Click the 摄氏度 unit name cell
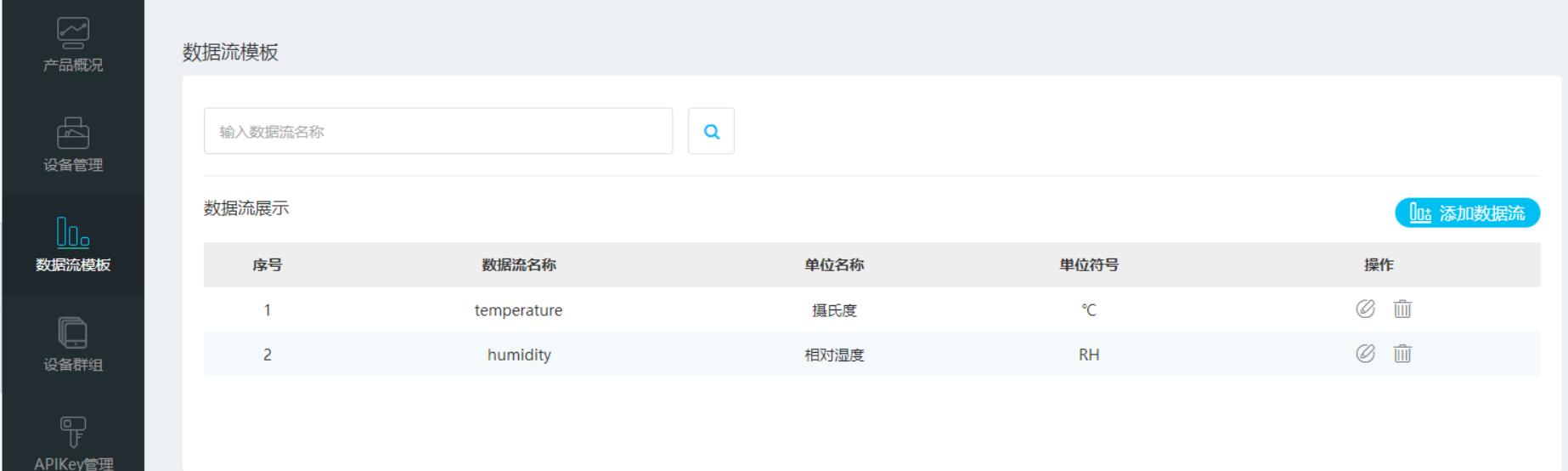 tap(834, 310)
